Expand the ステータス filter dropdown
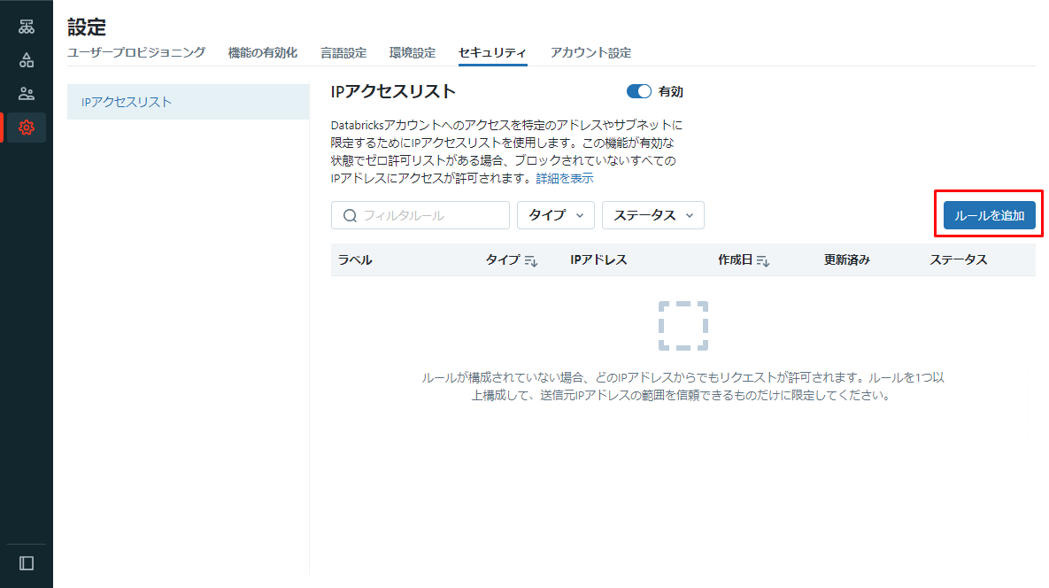The height and width of the screenshot is (588, 1049). 652,215
